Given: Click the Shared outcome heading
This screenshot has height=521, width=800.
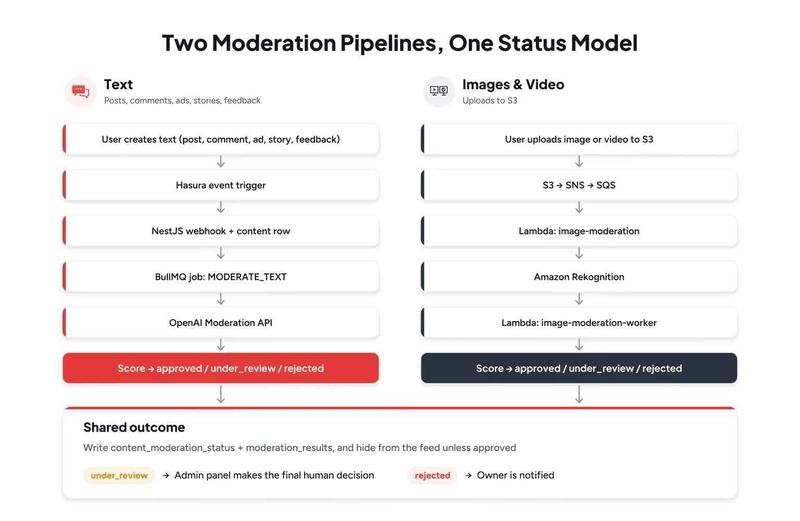Looking at the screenshot, I should [x=134, y=428].
